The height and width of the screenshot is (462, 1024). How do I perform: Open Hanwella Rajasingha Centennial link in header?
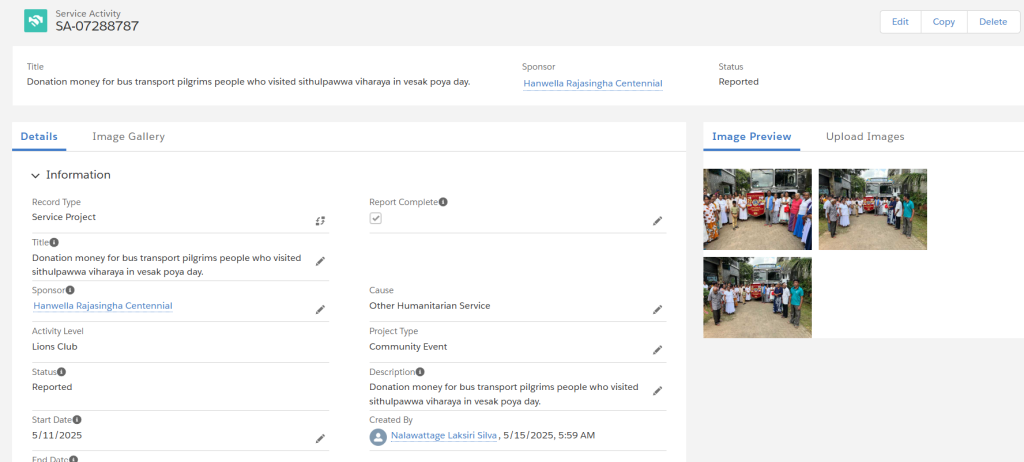(x=593, y=84)
